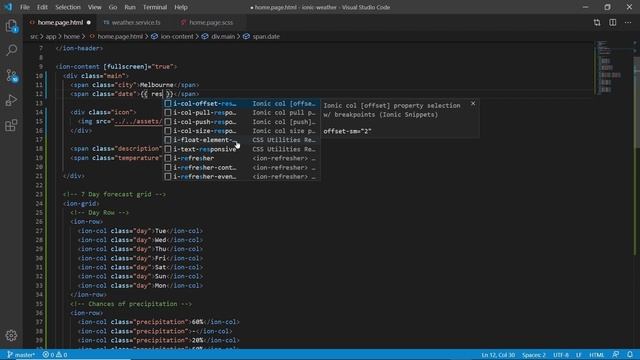Select the i-text-responsive suggestion

click(x=242, y=149)
